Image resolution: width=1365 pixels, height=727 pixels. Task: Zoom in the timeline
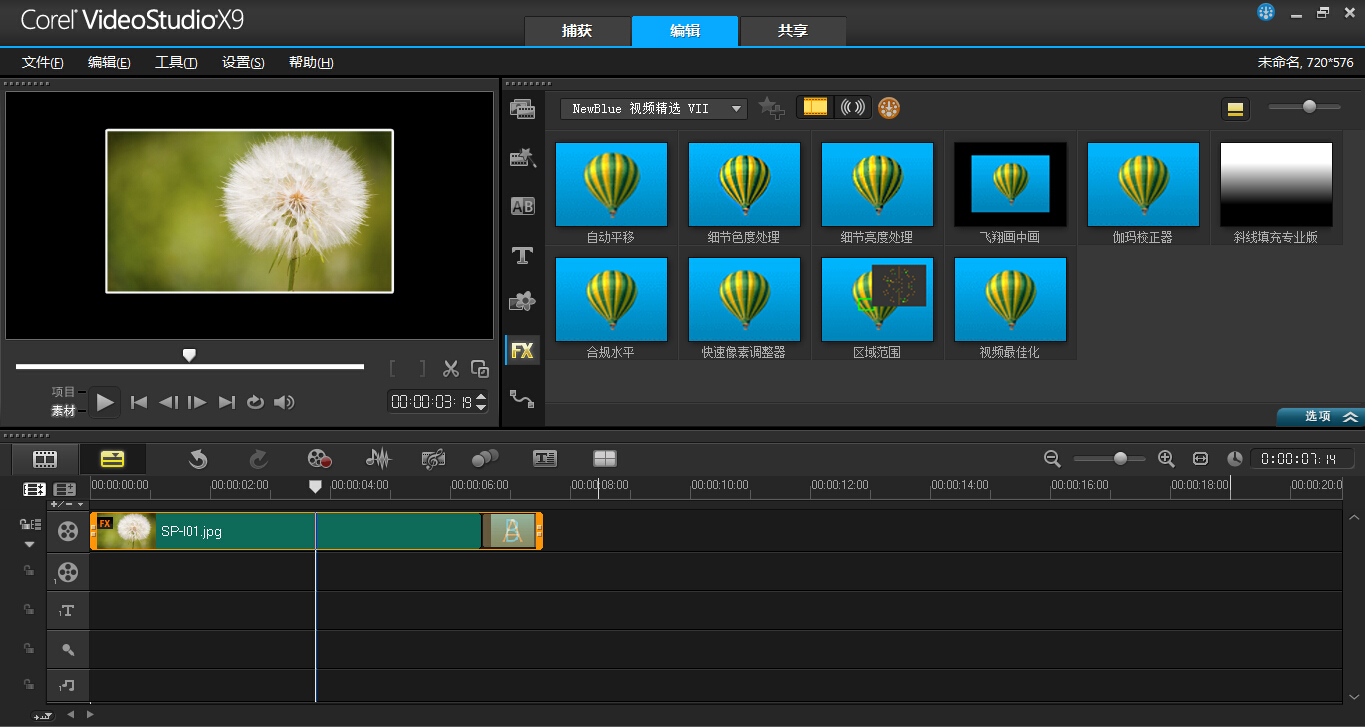click(x=1166, y=458)
